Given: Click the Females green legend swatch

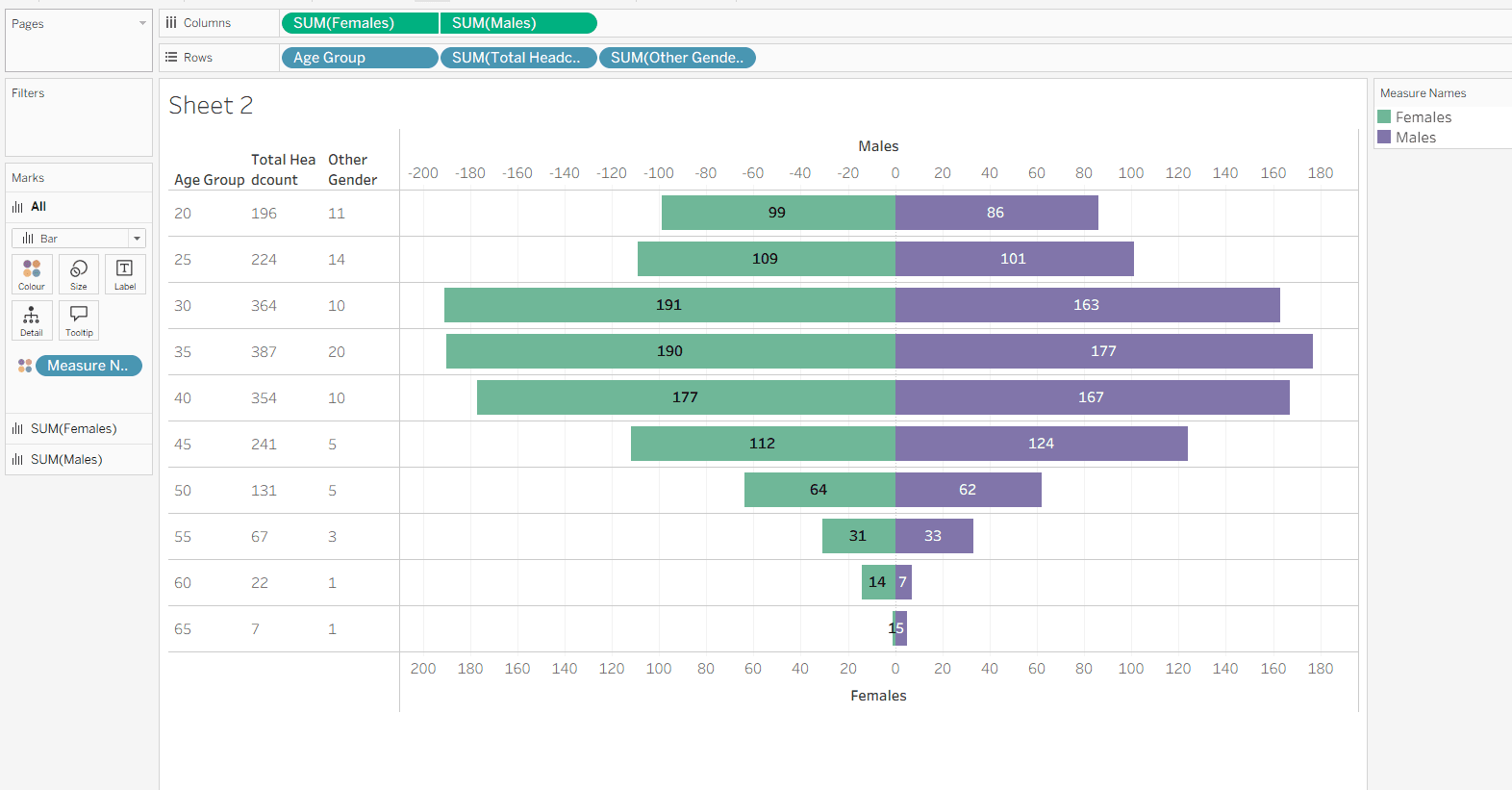Looking at the screenshot, I should pos(1384,117).
